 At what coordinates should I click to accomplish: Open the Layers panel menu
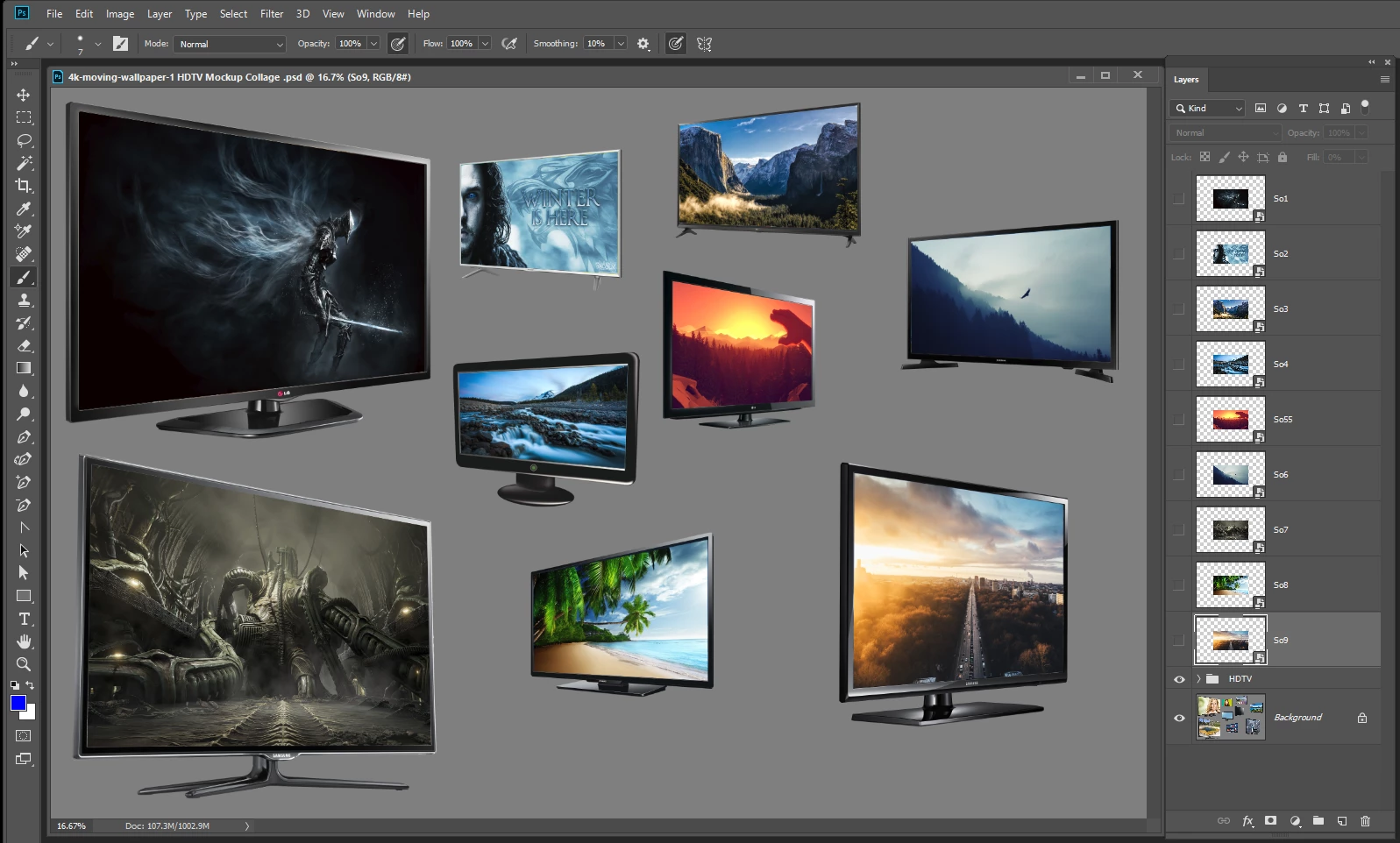coord(1385,80)
